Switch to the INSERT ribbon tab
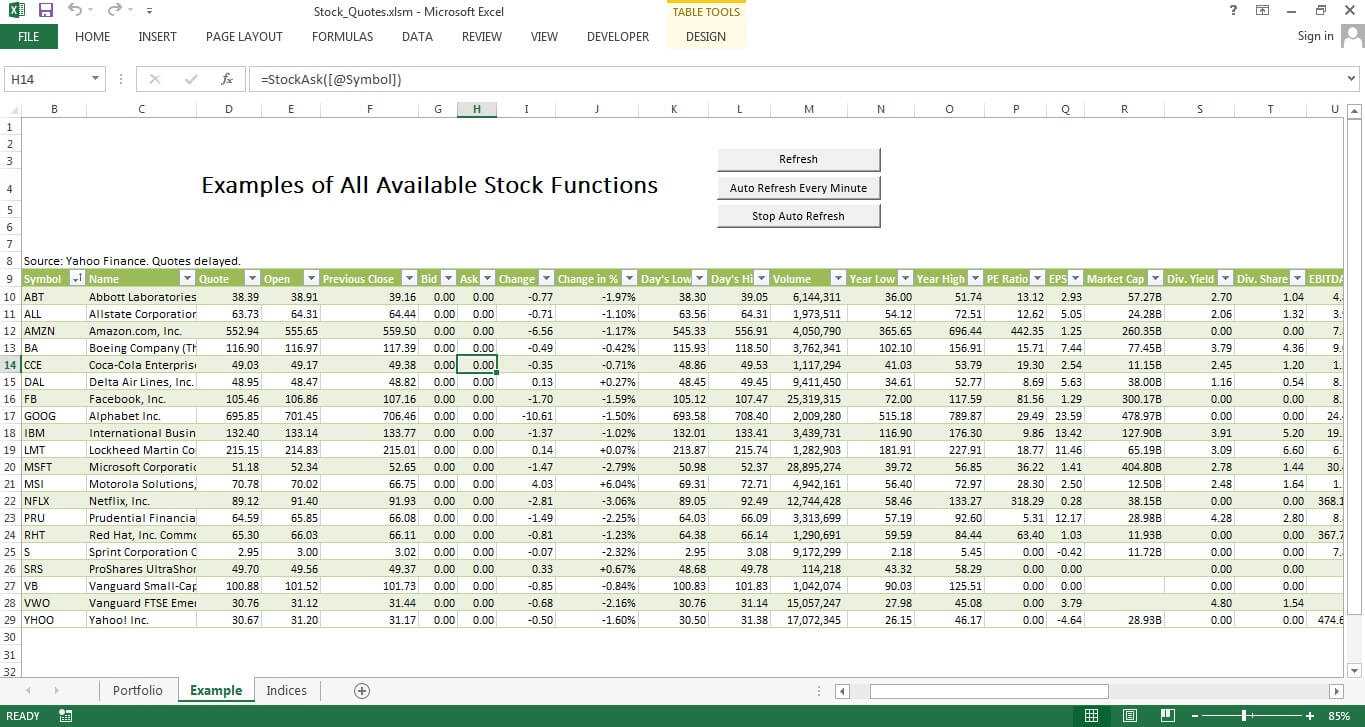Screen dimensions: 1365x727 pyautogui.click(x=157, y=37)
